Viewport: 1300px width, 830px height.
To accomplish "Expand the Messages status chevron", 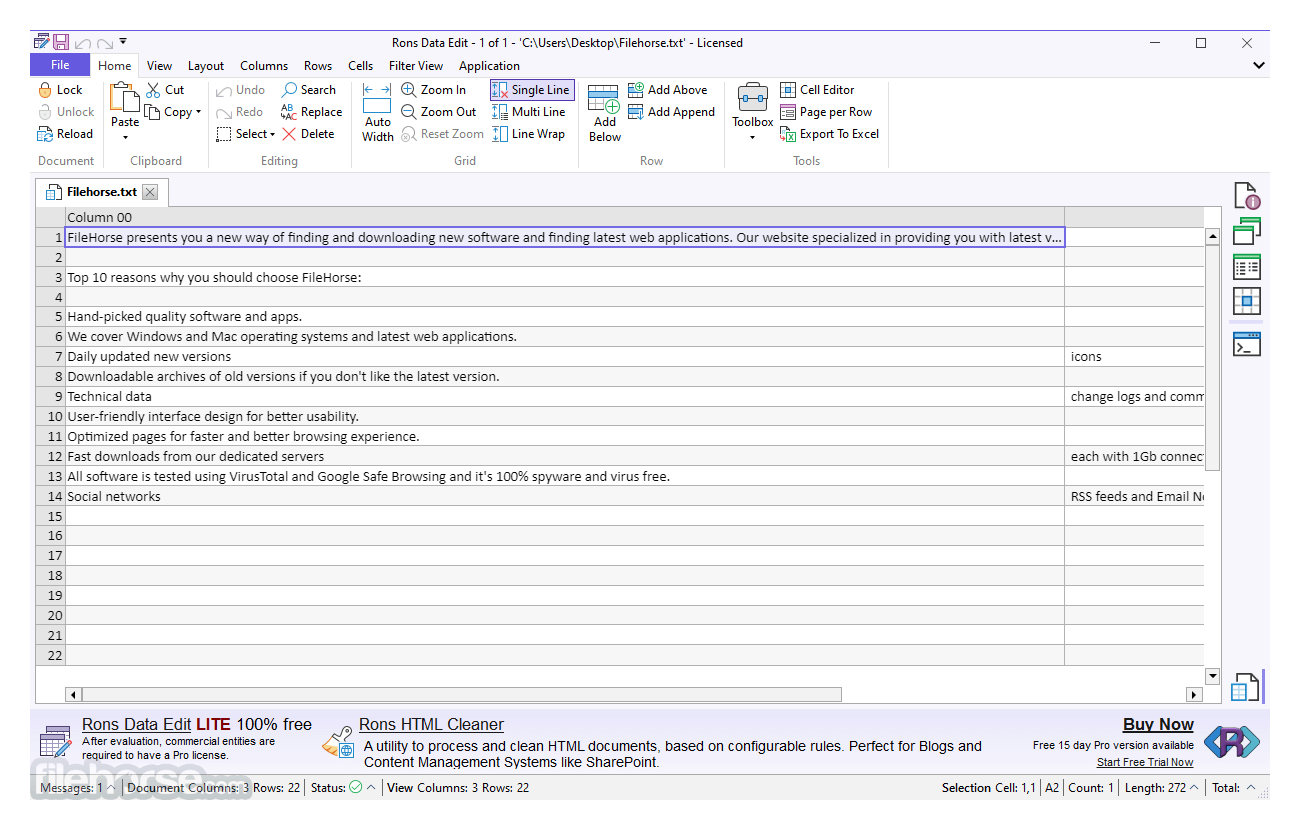I will point(111,788).
